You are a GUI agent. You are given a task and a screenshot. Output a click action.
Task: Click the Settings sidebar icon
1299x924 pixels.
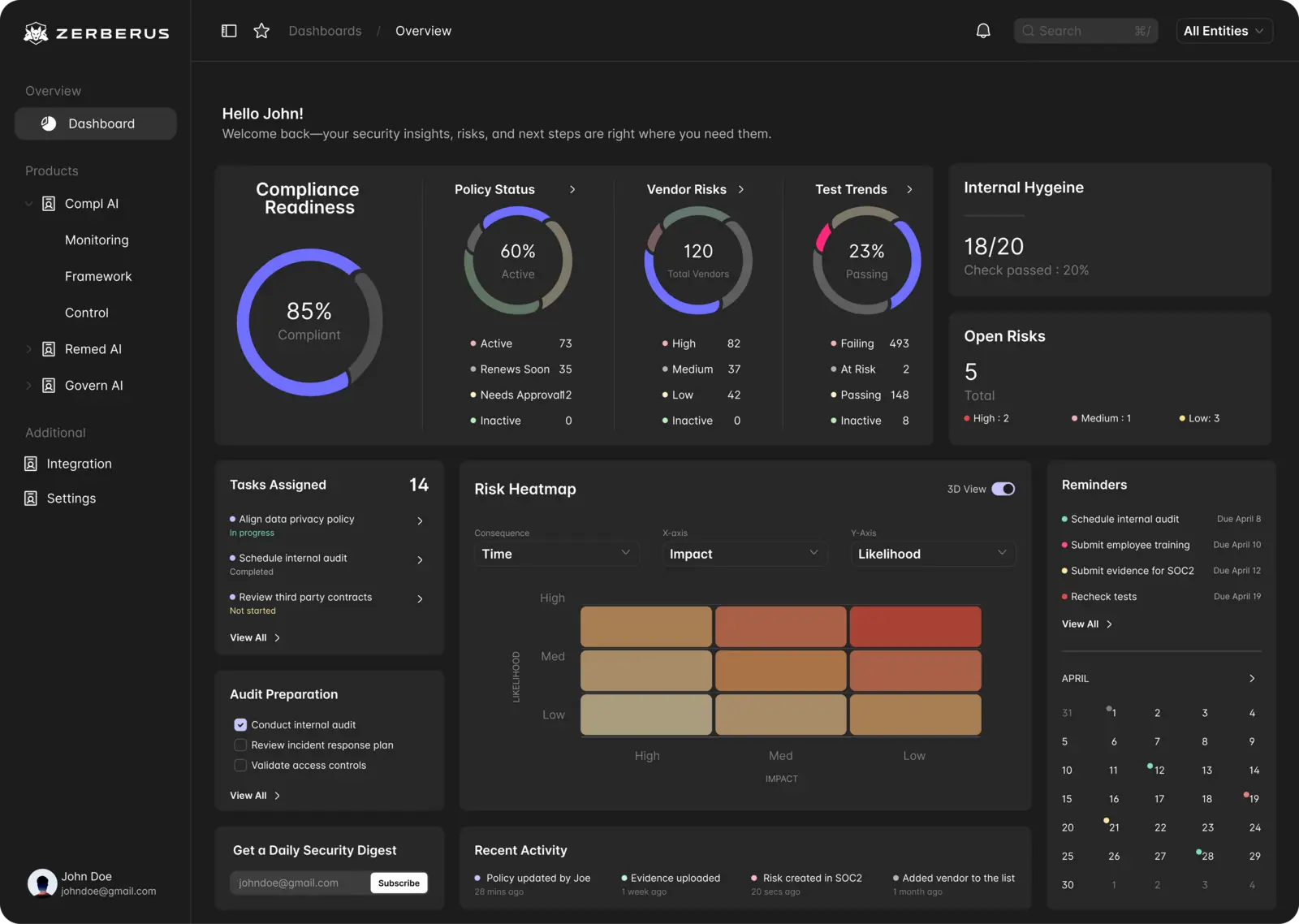coord(31,499)
